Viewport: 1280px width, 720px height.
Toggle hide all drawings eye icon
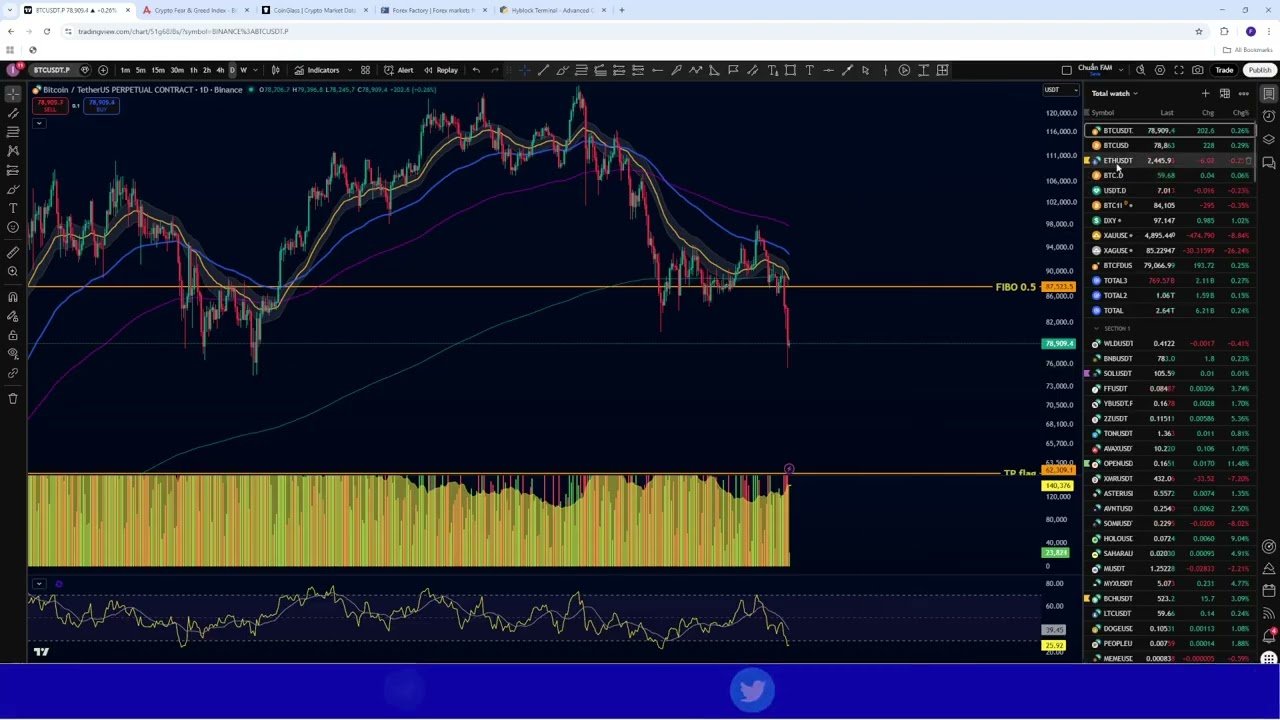pos(13,354)
